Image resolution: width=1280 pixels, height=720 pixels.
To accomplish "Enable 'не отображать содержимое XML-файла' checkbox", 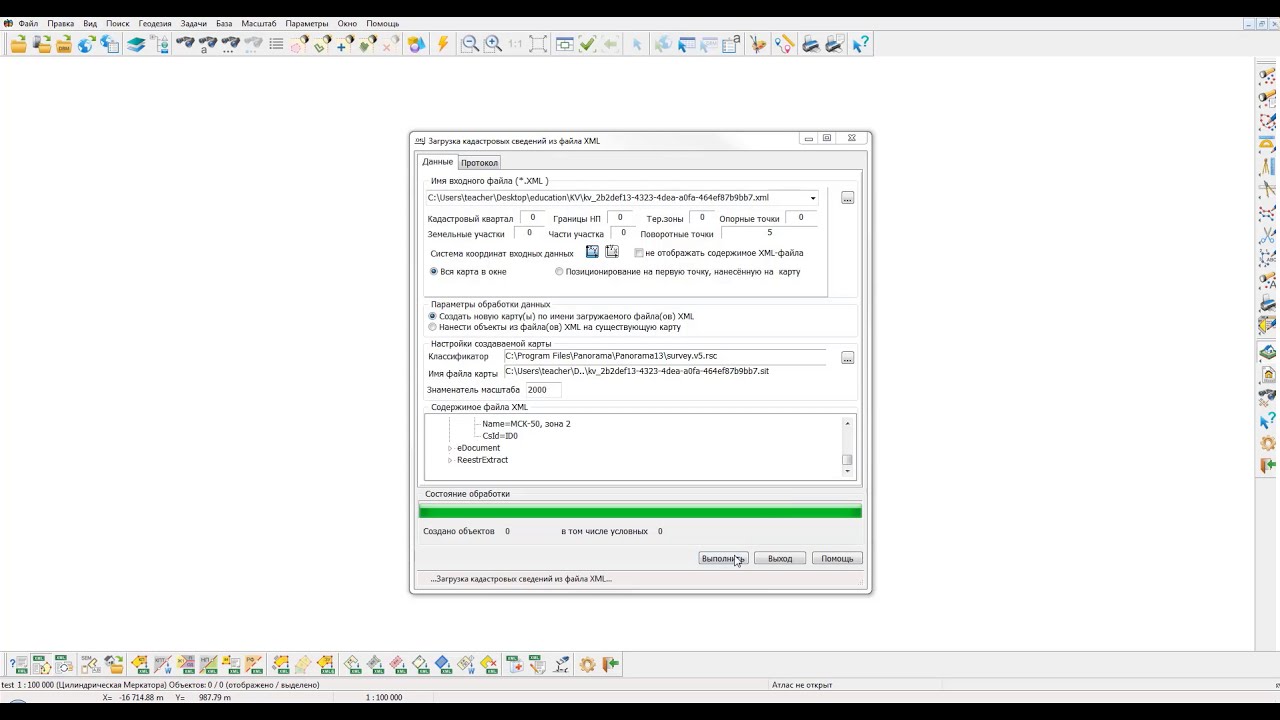I will [x=639, y=253].
